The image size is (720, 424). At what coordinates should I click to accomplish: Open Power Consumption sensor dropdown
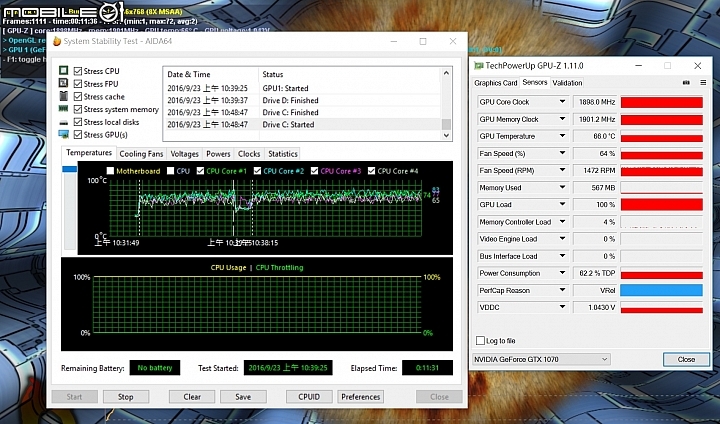pyautogui.click(x=562, y=273)
